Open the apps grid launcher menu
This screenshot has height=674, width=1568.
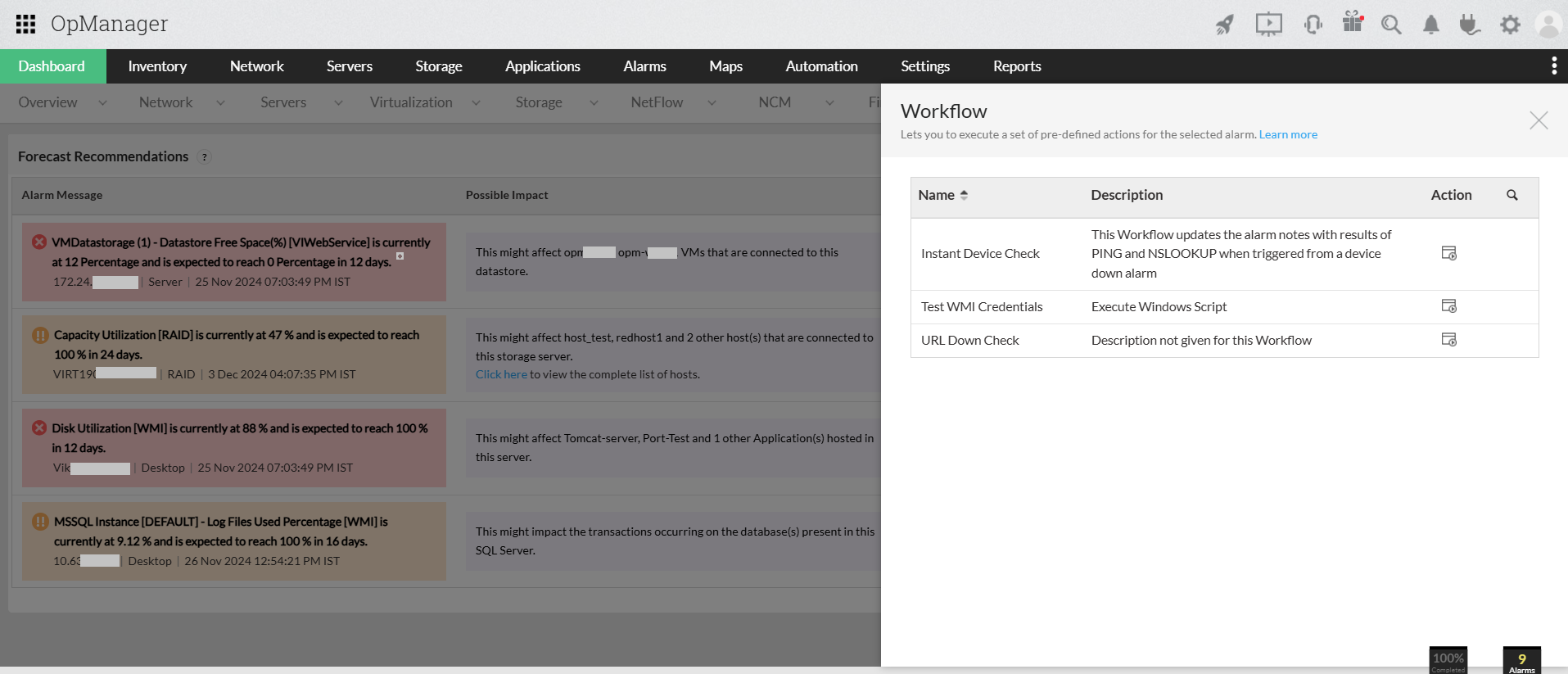tap(25, 24)
